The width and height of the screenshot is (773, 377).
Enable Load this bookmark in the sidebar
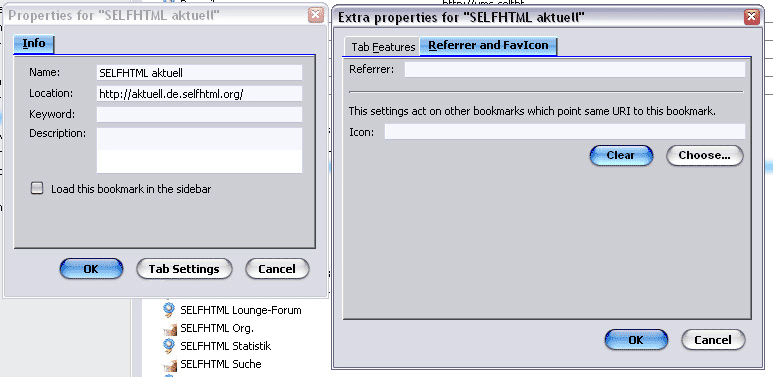[x=37, y=188]
